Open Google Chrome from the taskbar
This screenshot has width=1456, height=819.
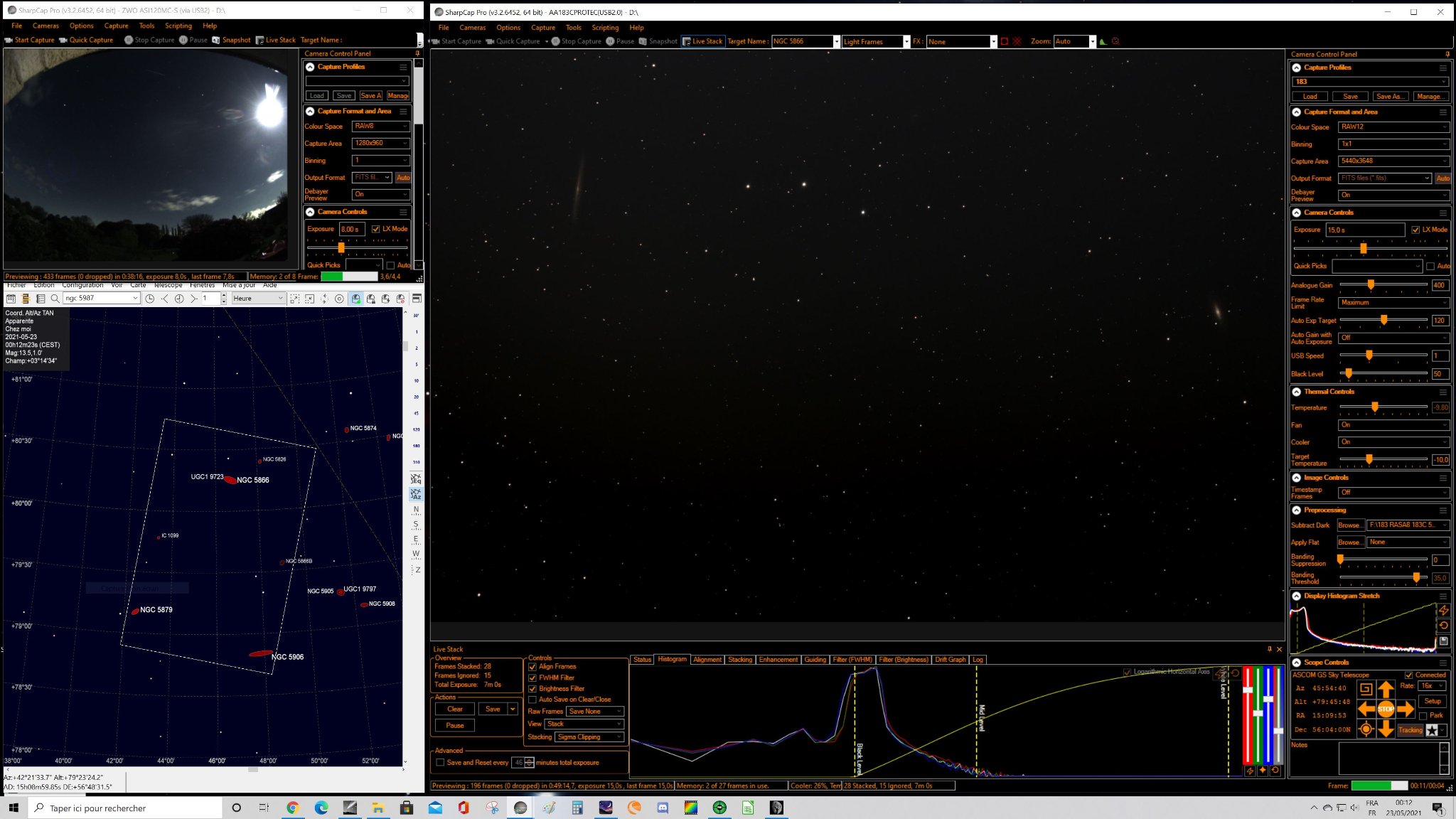[x=292, y=808]
